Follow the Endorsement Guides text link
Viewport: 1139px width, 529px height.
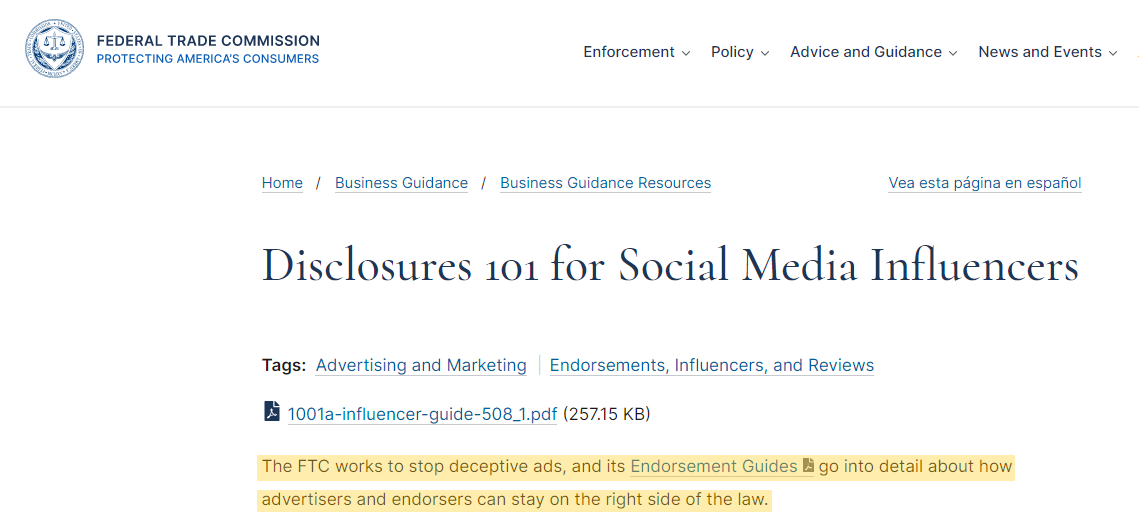click(714, 466)
